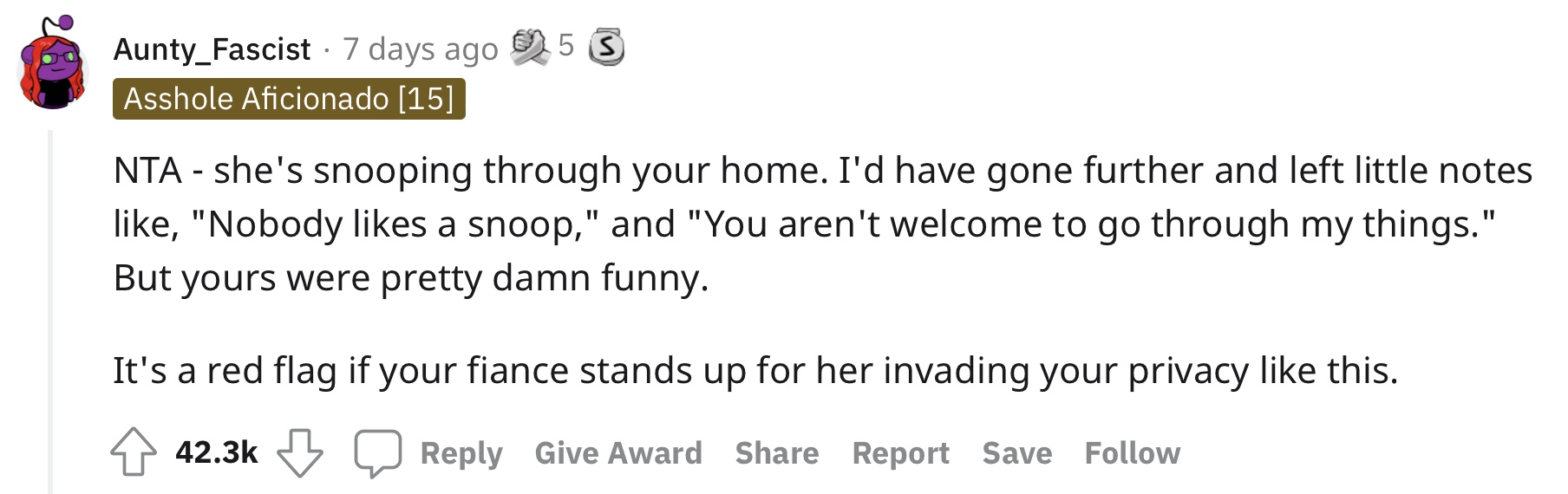Click the Asshole Aficionado [15] flair

tap(289, 99)
